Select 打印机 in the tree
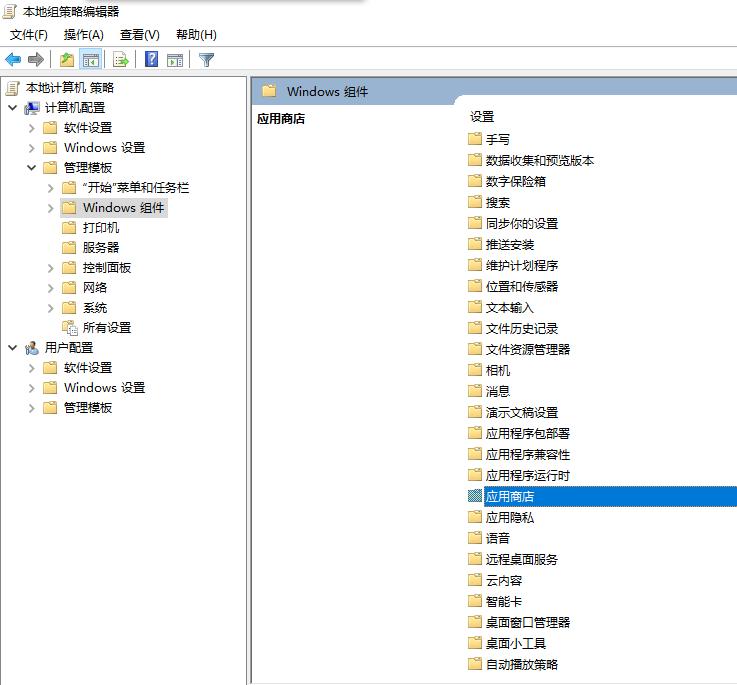Screen dimensions: 737x685 pos(101,228)
